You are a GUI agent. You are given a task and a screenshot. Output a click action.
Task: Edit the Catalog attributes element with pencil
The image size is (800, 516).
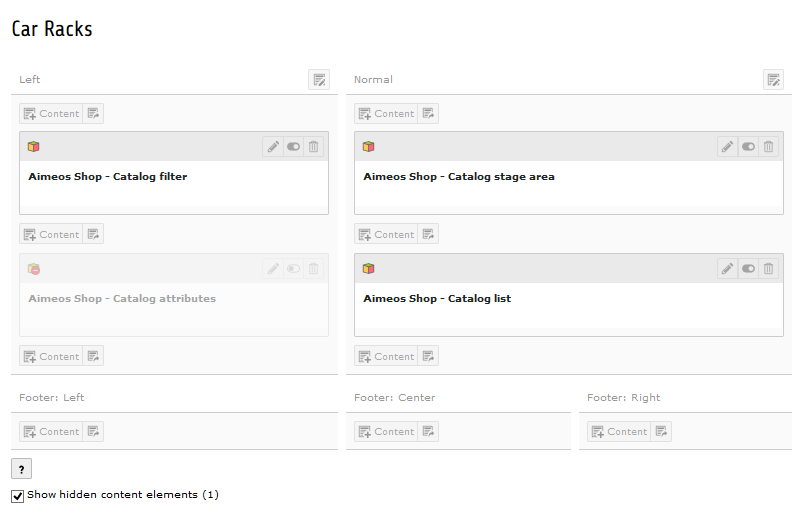273,268
